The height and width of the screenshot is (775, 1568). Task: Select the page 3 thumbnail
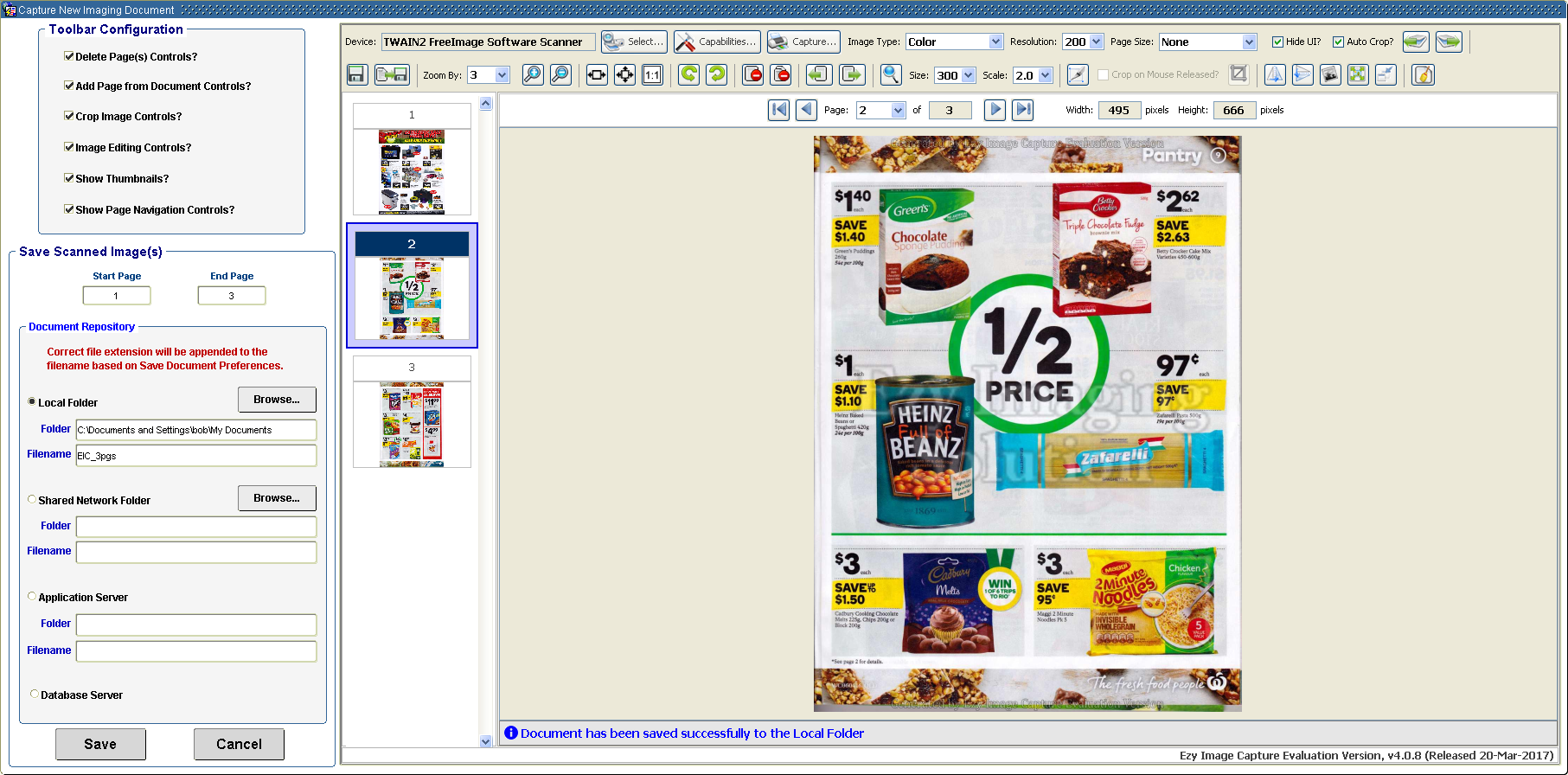point(412,424)
